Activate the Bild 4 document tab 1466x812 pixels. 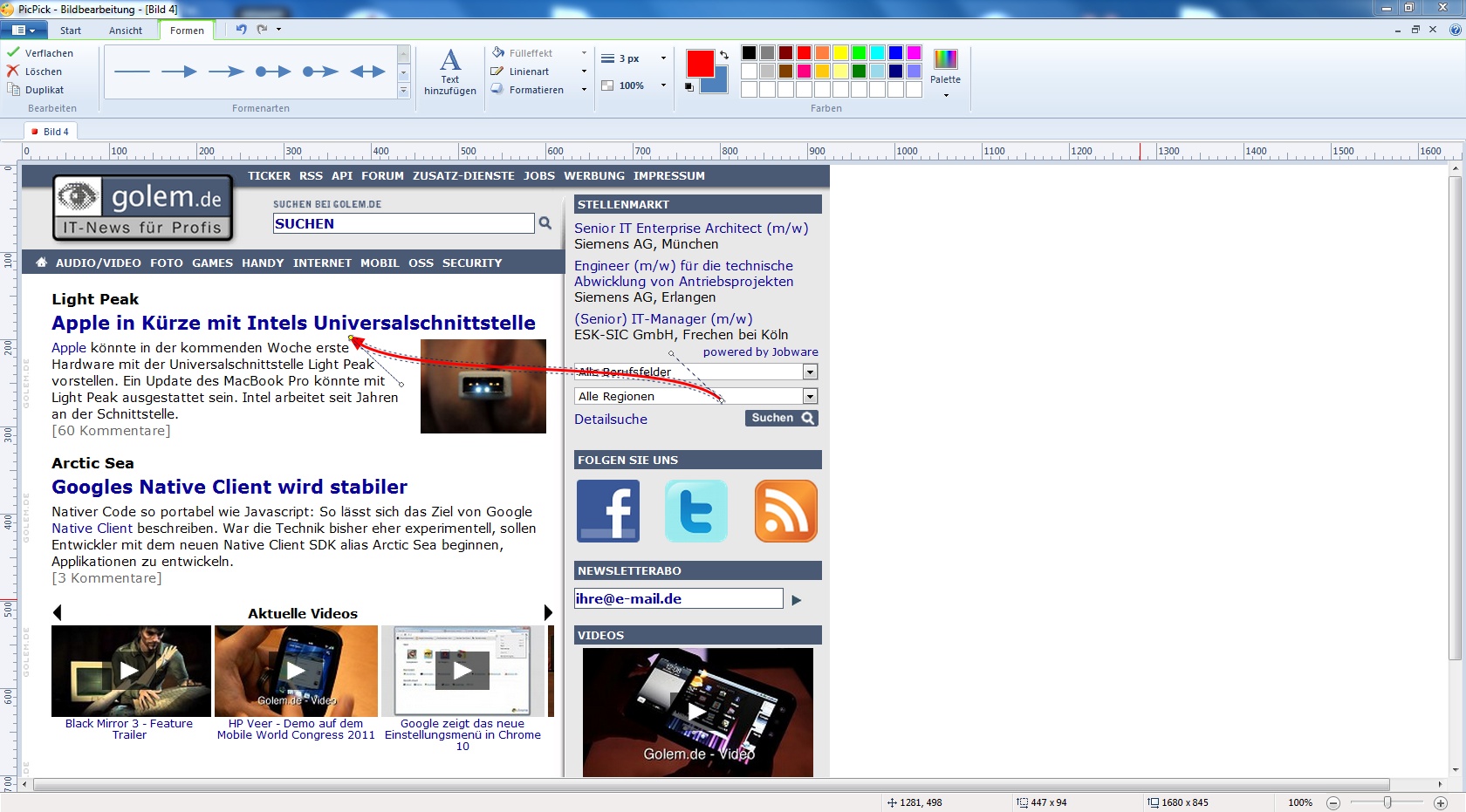(x=51, y=132)
